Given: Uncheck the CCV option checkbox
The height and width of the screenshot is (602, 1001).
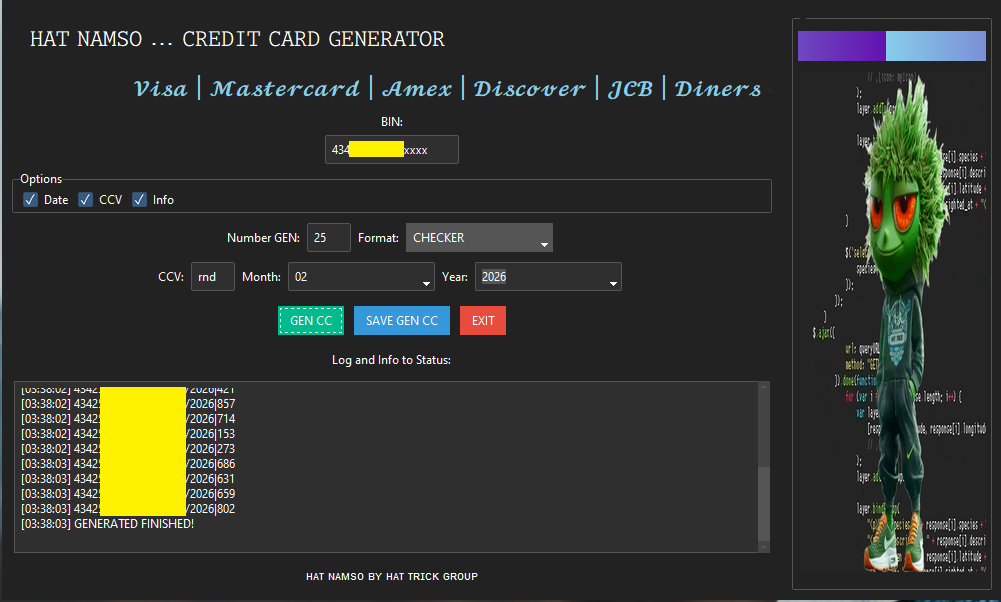Looking at the screenshot, I should coord(86,200).
